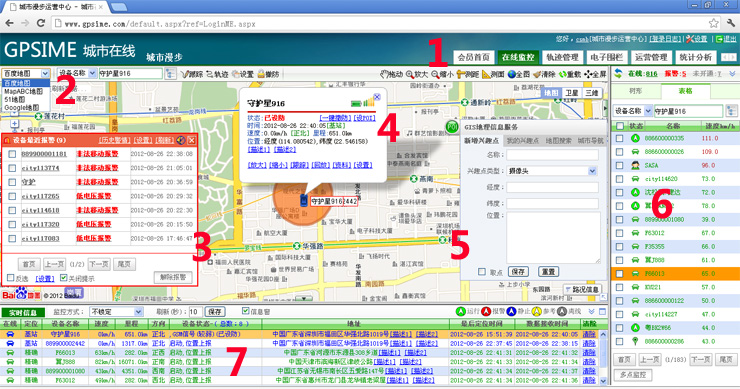Click the 多点监控 button

[633, 375]
